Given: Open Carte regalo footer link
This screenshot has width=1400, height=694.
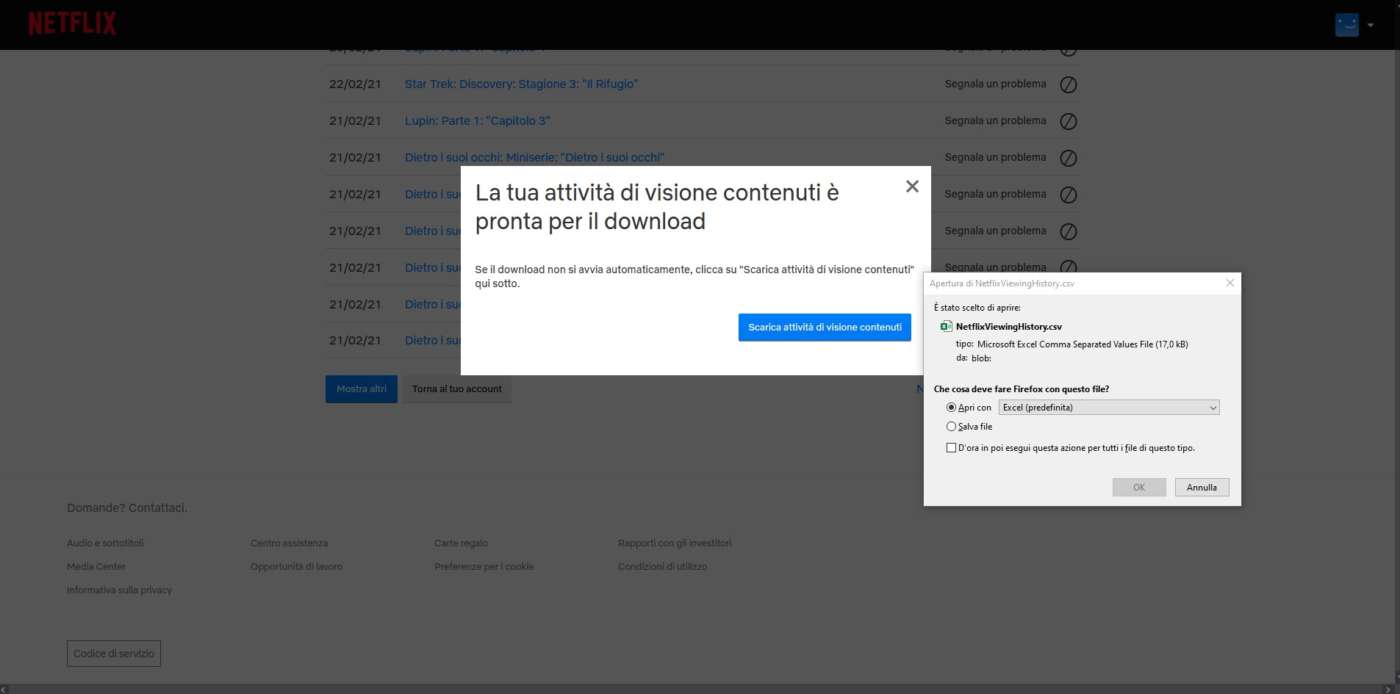Looking at the screenshot, I should 461,543.
